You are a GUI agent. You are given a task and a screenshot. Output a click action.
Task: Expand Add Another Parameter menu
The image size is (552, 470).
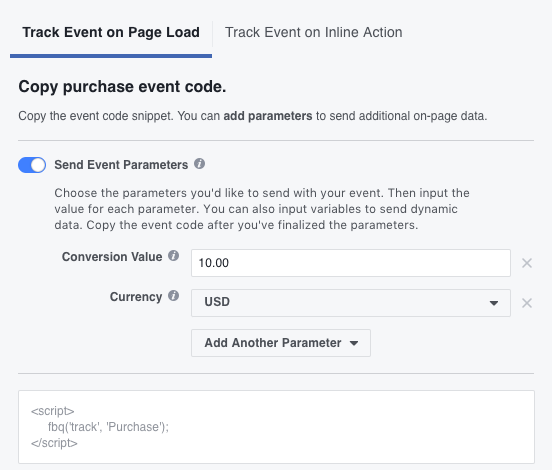point(281,343)
